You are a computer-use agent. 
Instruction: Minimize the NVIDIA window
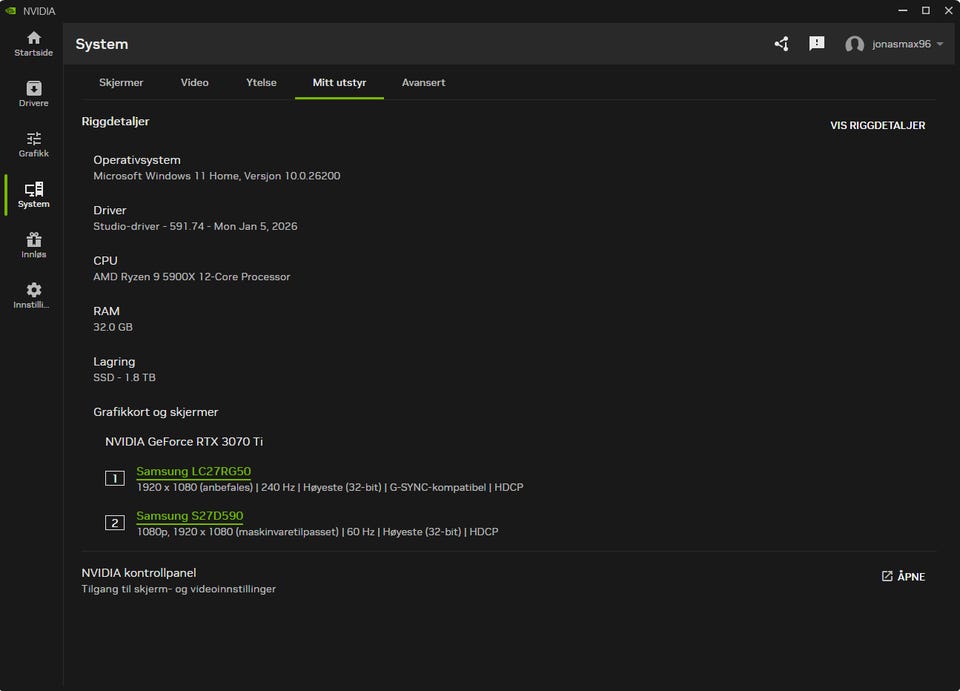(902, 10)
